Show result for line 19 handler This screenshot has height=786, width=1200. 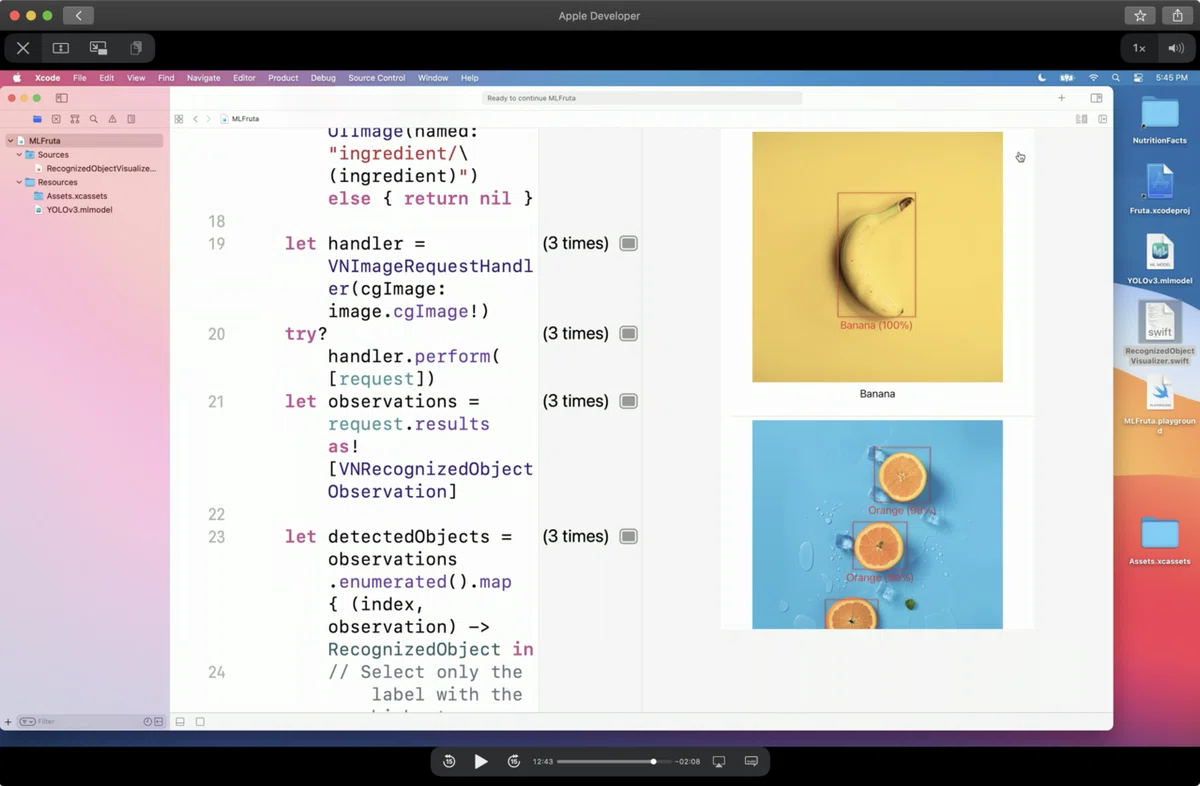click(628, 243)
